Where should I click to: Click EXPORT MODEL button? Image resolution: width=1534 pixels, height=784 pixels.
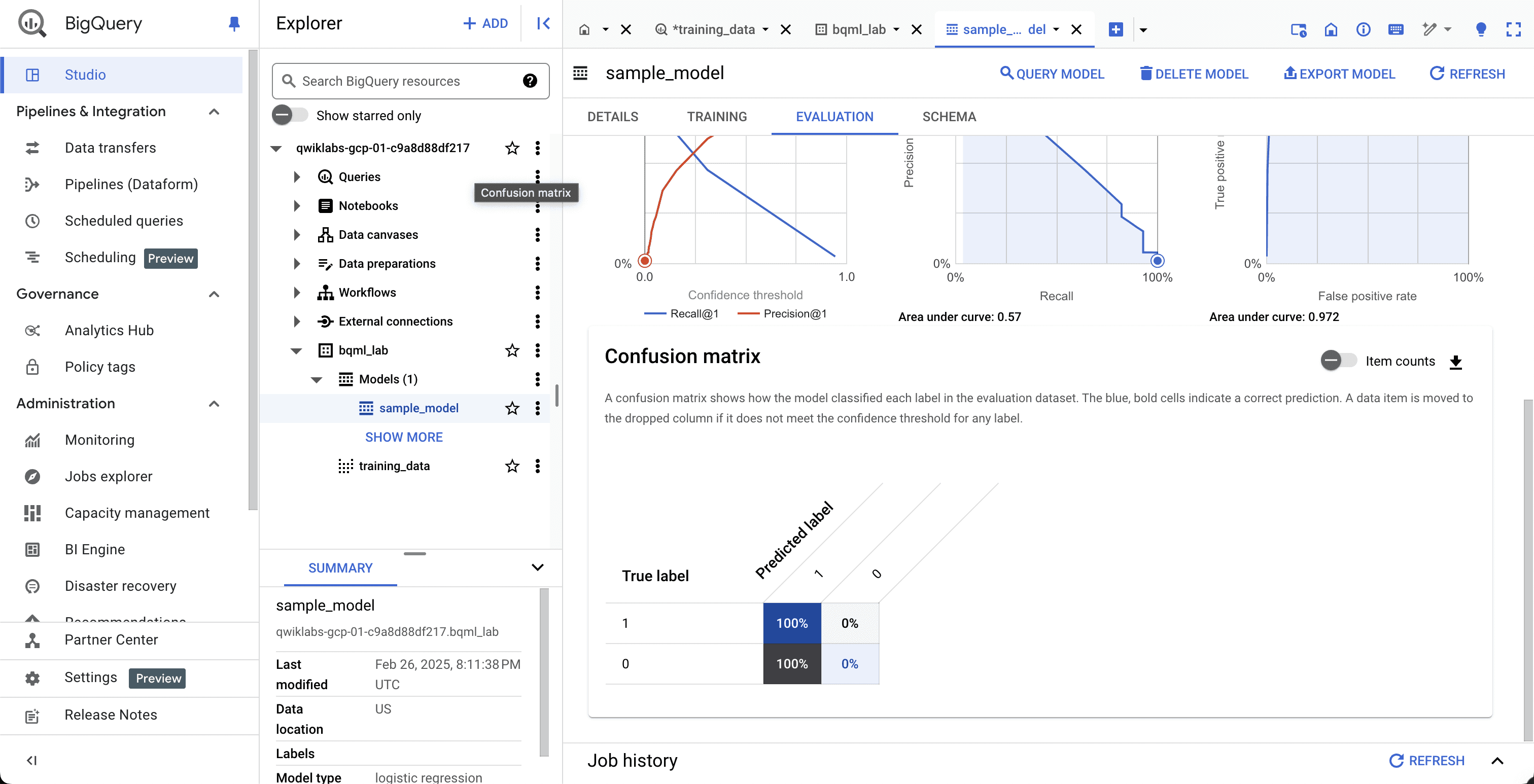pos(1339,73)
